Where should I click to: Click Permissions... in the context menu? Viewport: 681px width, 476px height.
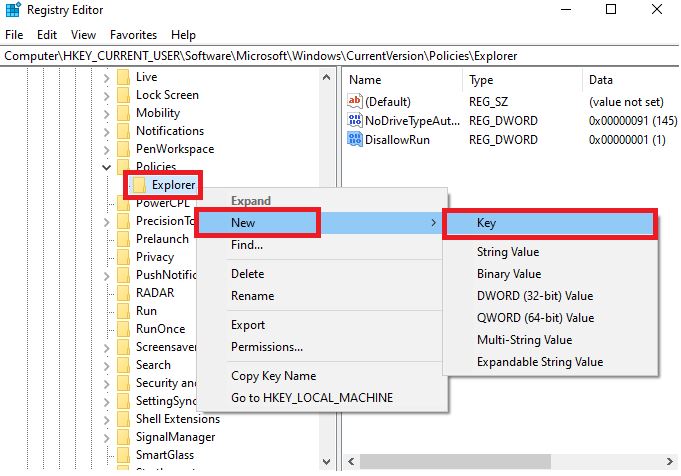[x=267, y=347]
